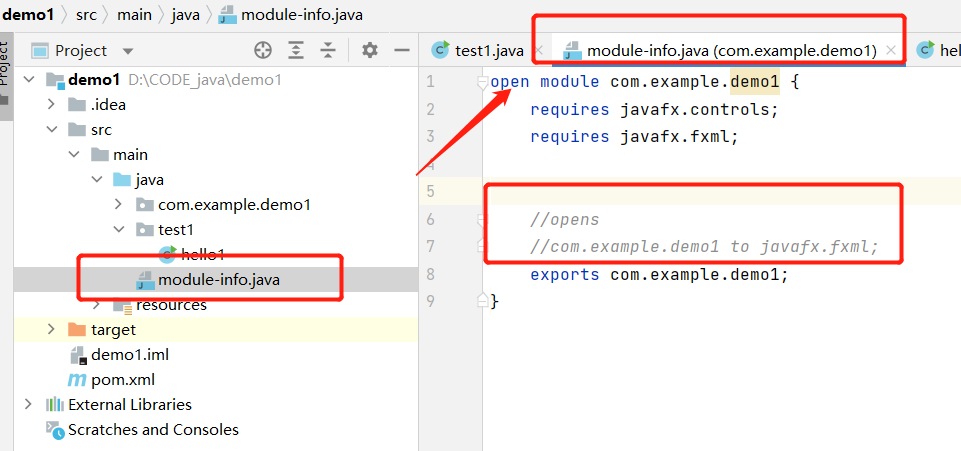Open the Project view dropdown
This screenshot has height=451, width=961.
(x=127, y=51)
